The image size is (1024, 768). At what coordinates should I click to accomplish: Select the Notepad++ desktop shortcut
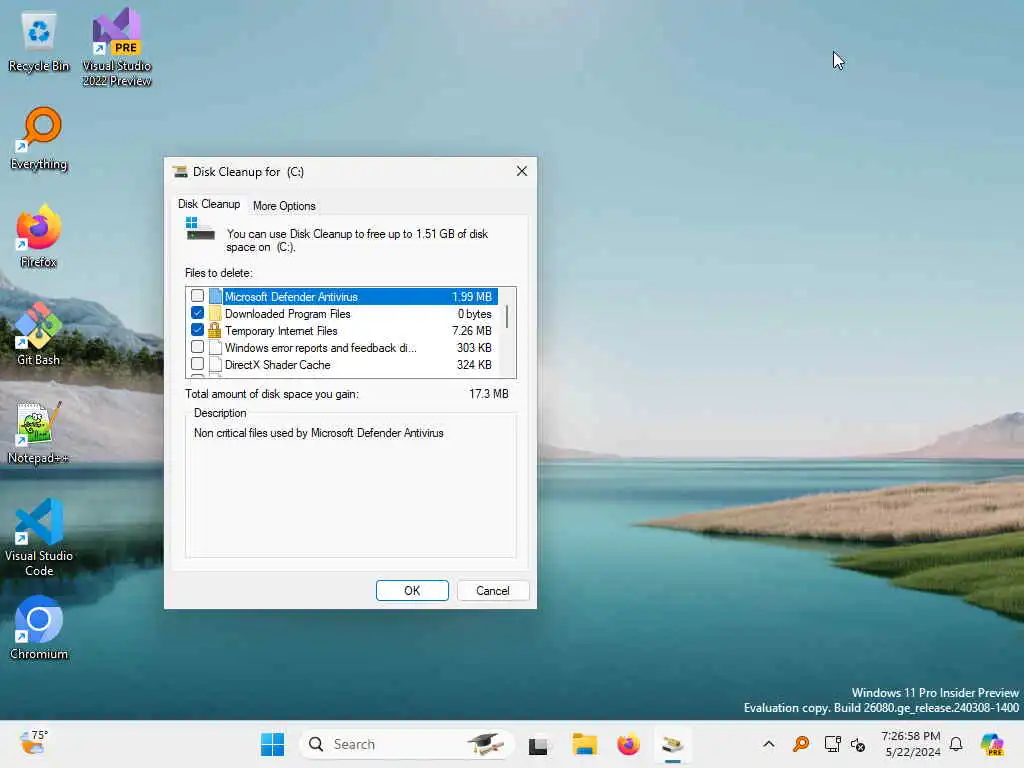[39, 432]
